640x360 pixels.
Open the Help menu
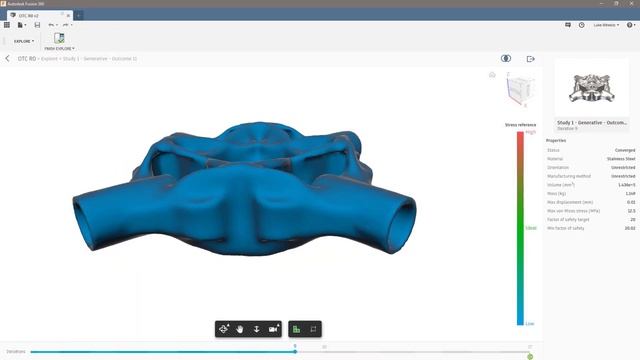tap(631, 25)
